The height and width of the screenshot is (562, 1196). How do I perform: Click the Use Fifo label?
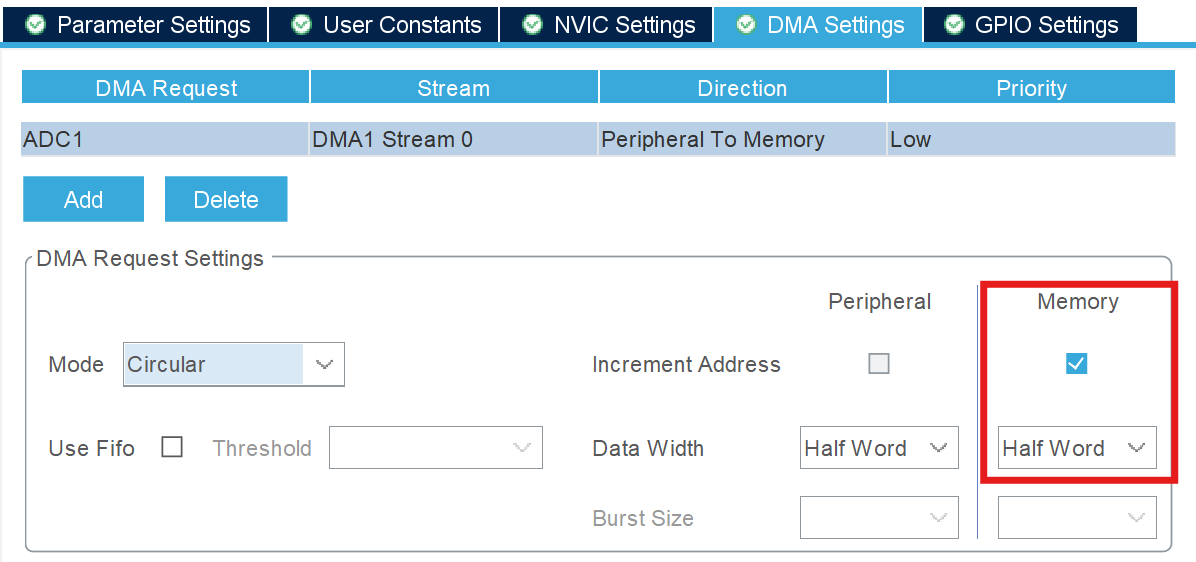[x=92, y=448]
